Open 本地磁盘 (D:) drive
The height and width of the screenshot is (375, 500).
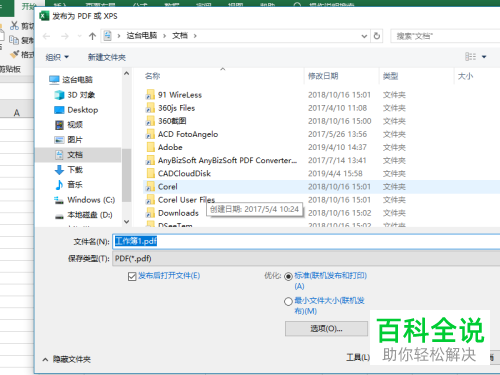point(83,215)
